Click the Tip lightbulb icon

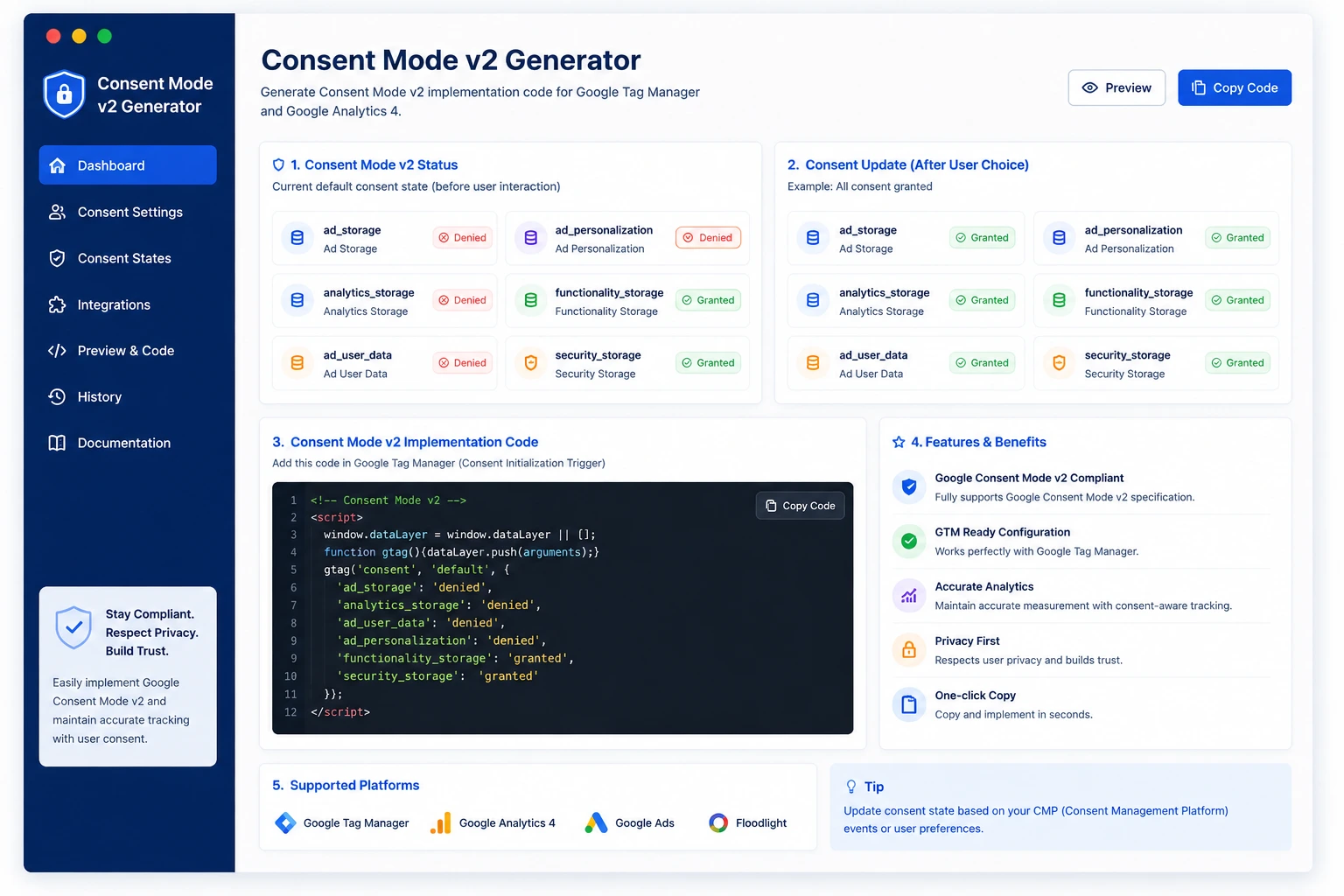851,787
